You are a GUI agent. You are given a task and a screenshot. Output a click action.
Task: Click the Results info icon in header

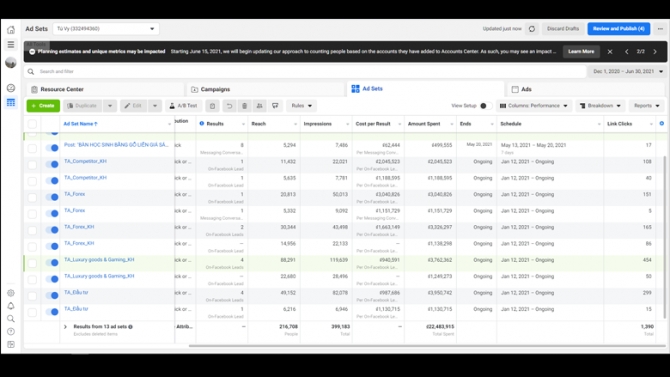click(x=202, y=124)
